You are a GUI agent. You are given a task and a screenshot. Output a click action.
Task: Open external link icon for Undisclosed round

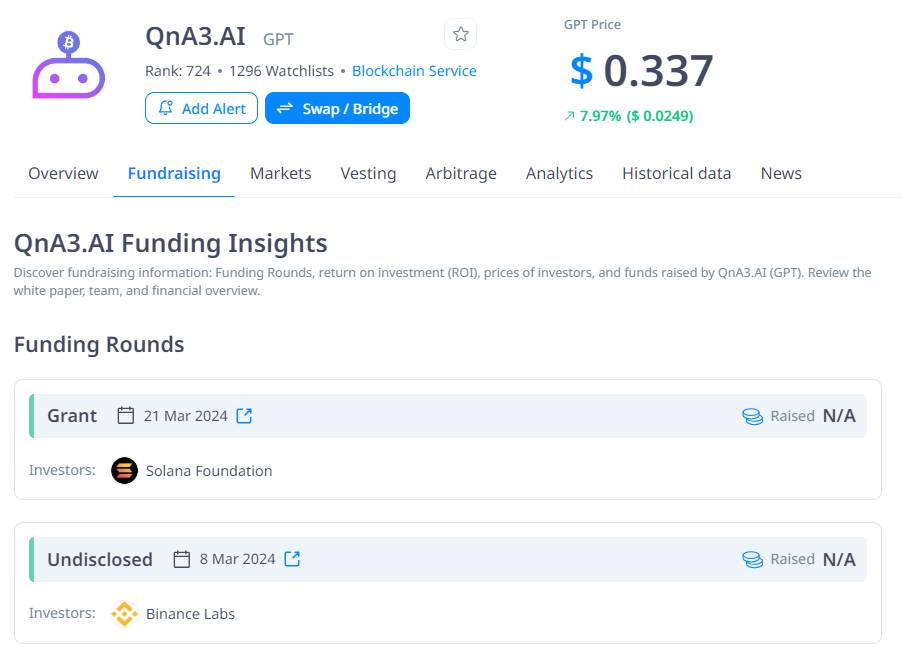coord(292,559)
